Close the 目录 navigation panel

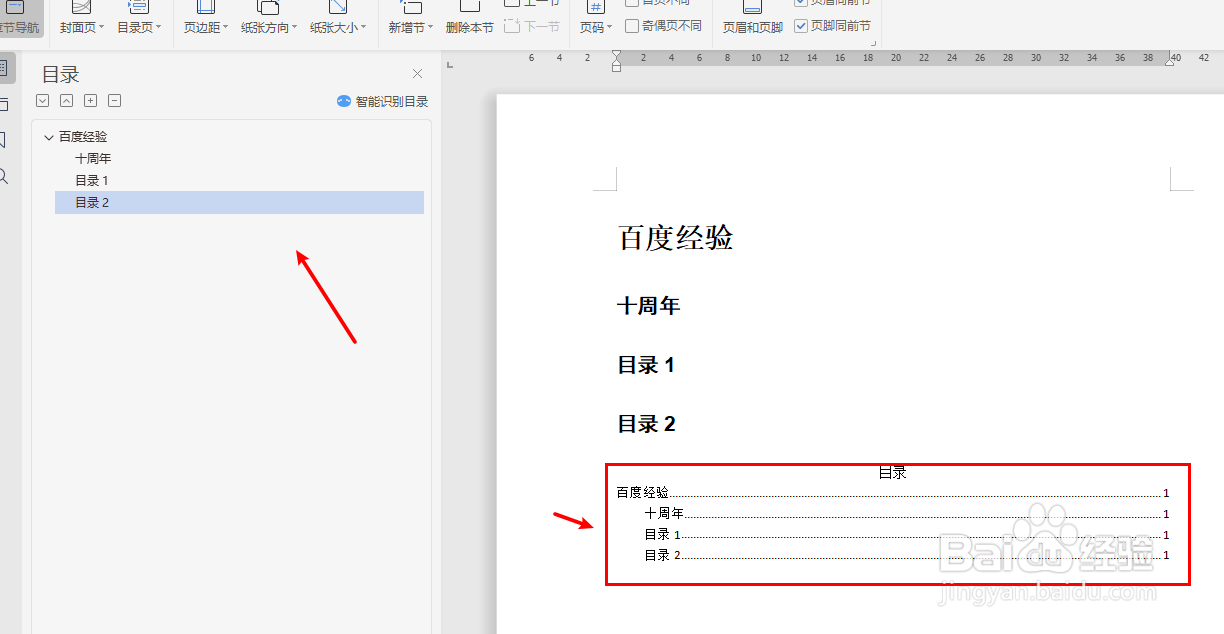pyautogui.click(x=418, y=73)
